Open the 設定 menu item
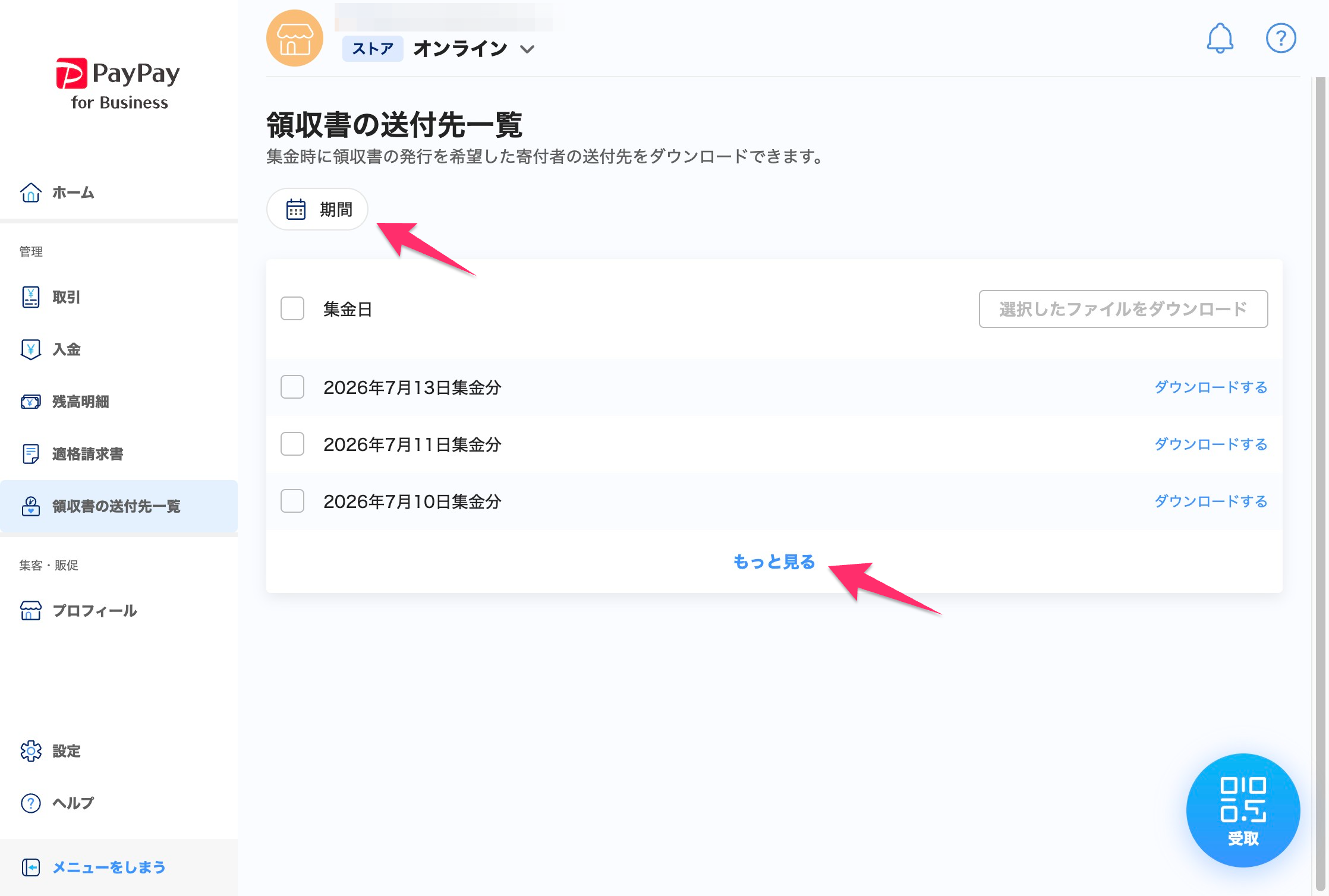Viewport: 1329px width, 896px height. (119, 751)
